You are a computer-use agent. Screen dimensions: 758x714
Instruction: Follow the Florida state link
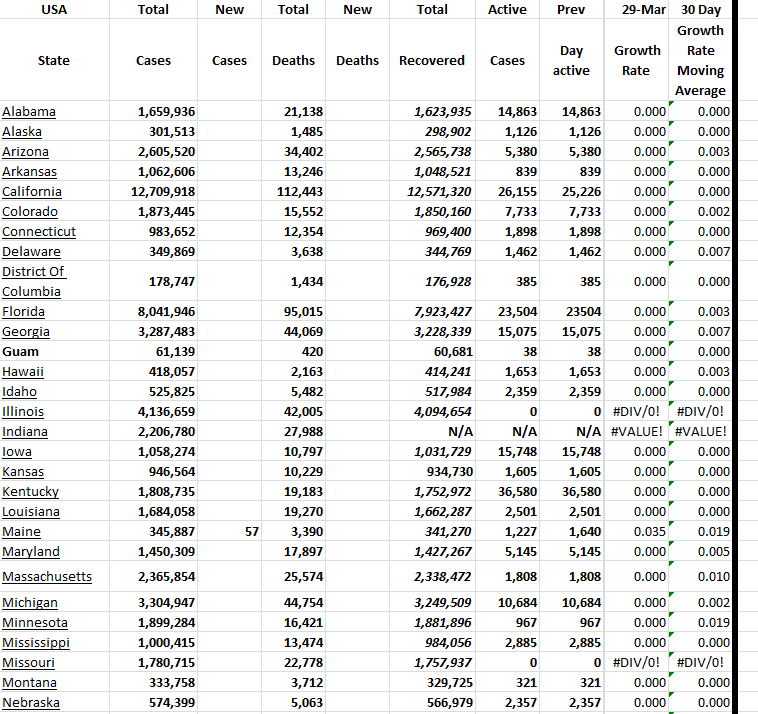click(24, 312)
